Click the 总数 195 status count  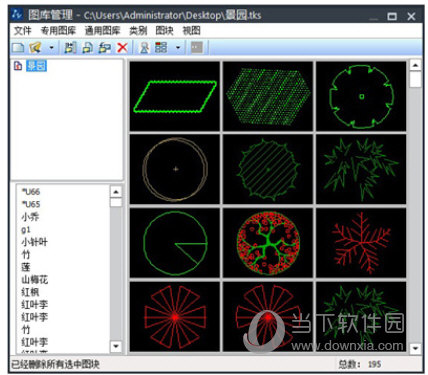point(360,364)
